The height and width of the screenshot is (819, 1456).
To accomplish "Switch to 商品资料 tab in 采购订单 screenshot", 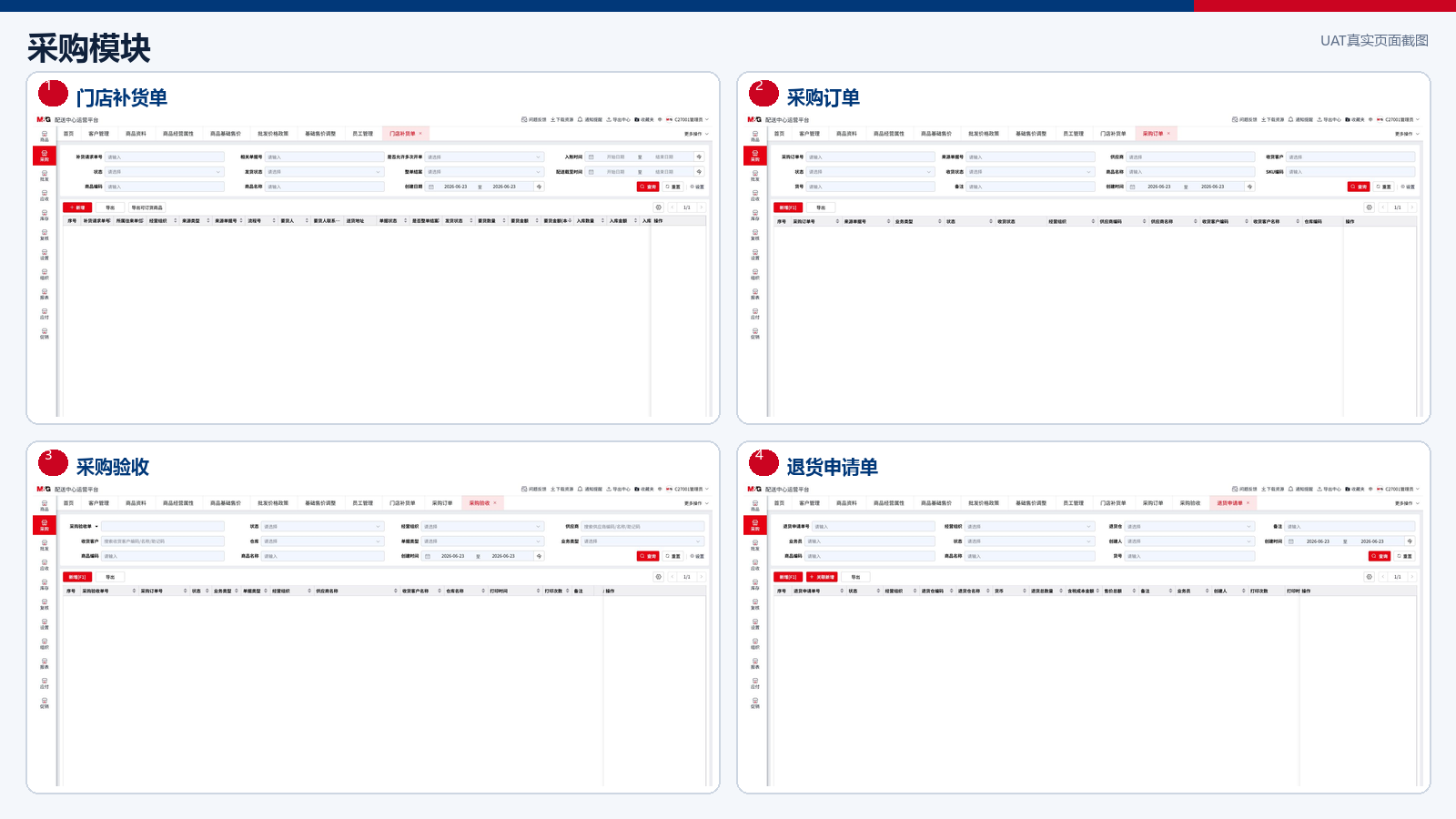I will [846, 134].
